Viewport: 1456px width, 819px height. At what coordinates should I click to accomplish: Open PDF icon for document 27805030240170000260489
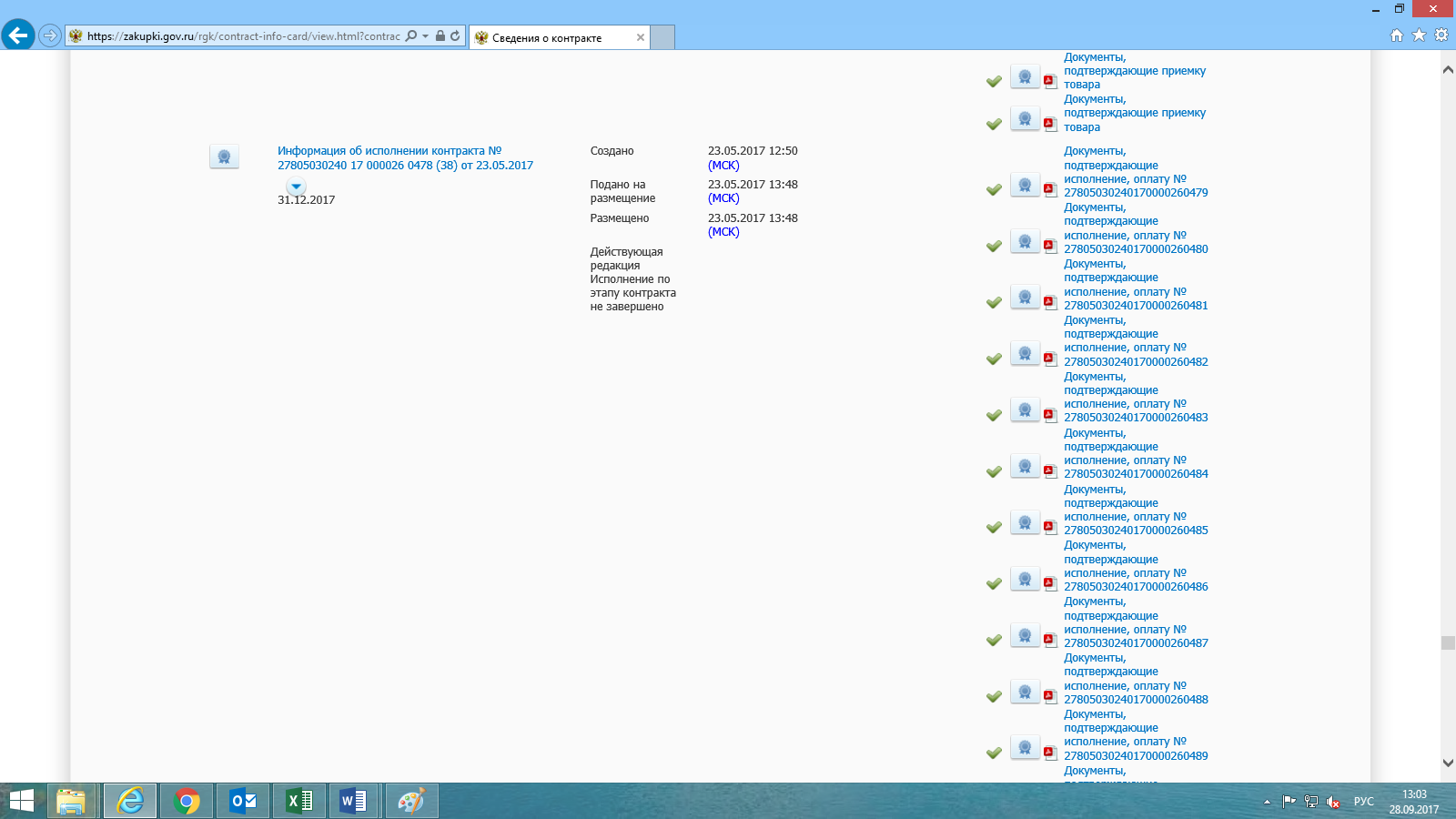(1050, 753)
